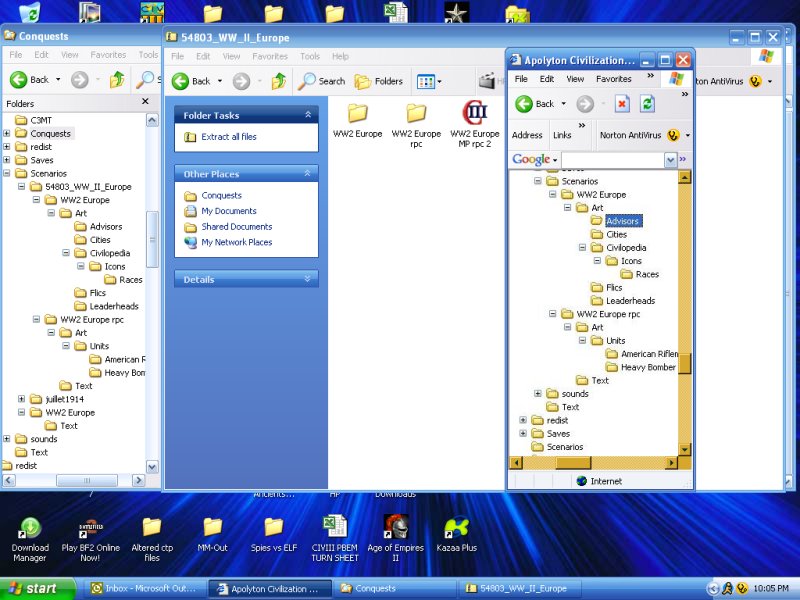
Task: Toggle Folders pane button in 54803_WW_II_Europe toolbar
Action: click(x=379, y=81)
